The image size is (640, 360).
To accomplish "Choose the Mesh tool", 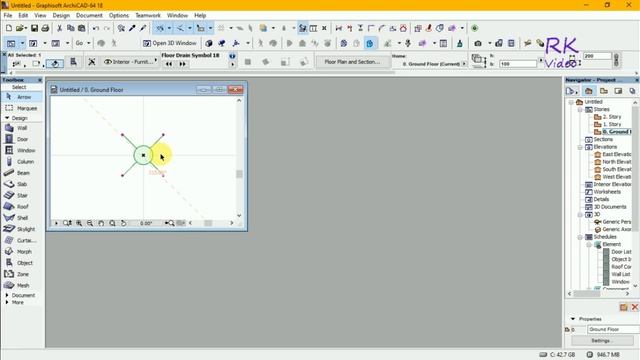I will (x=22, y=285).
